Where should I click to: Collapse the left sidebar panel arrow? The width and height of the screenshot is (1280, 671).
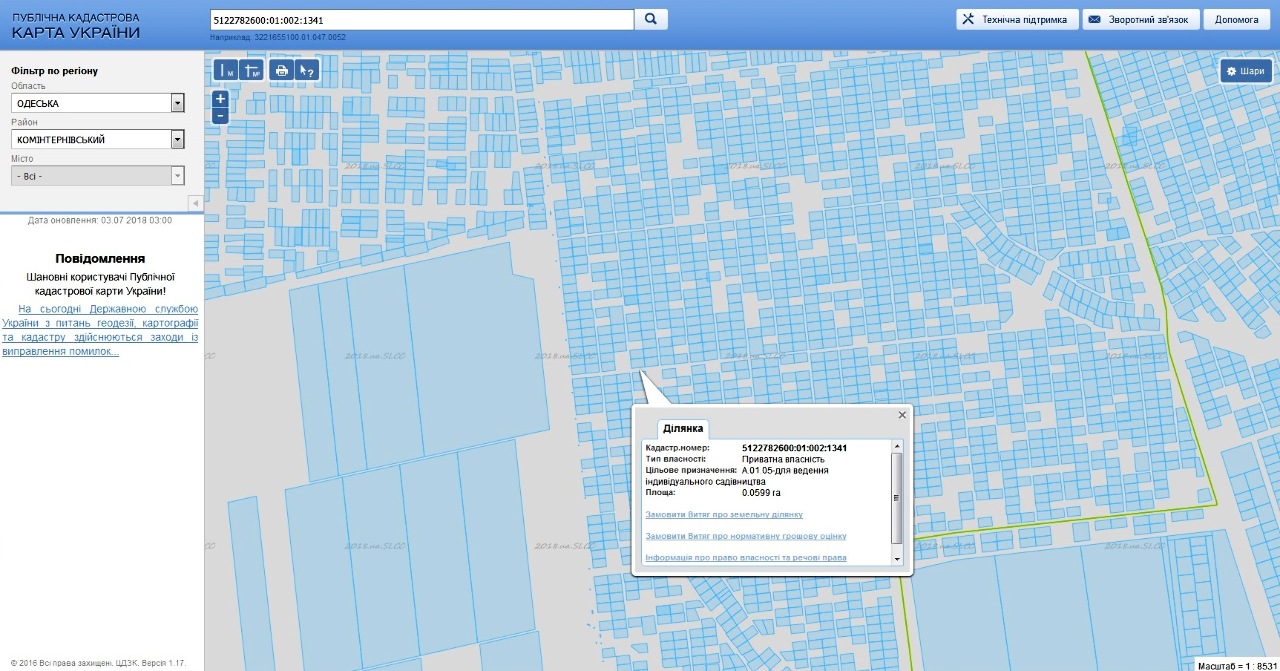click(x=194, y=203)
